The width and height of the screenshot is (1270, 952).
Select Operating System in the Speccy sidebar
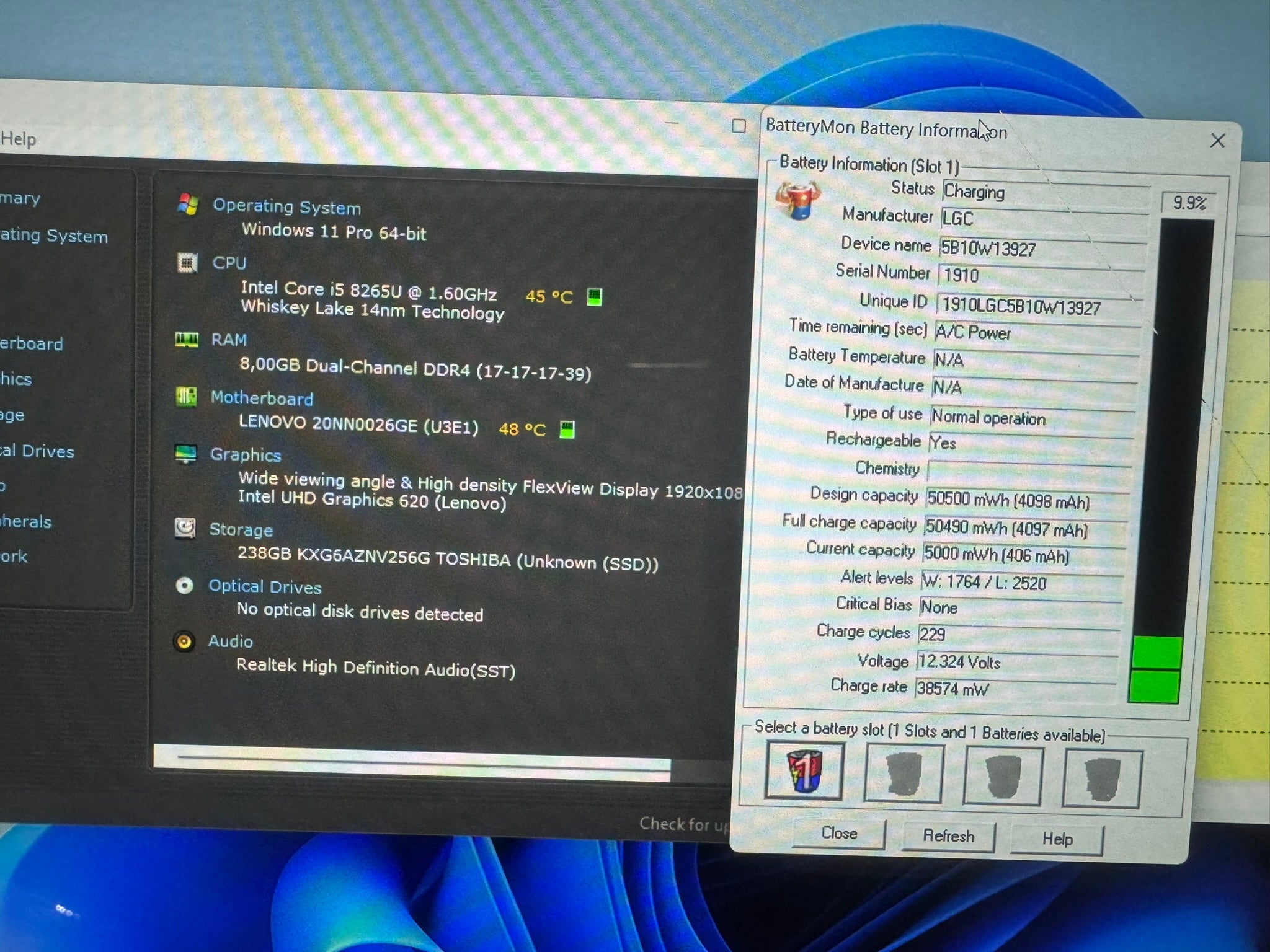pyautogui.click(x=54, y=236)
